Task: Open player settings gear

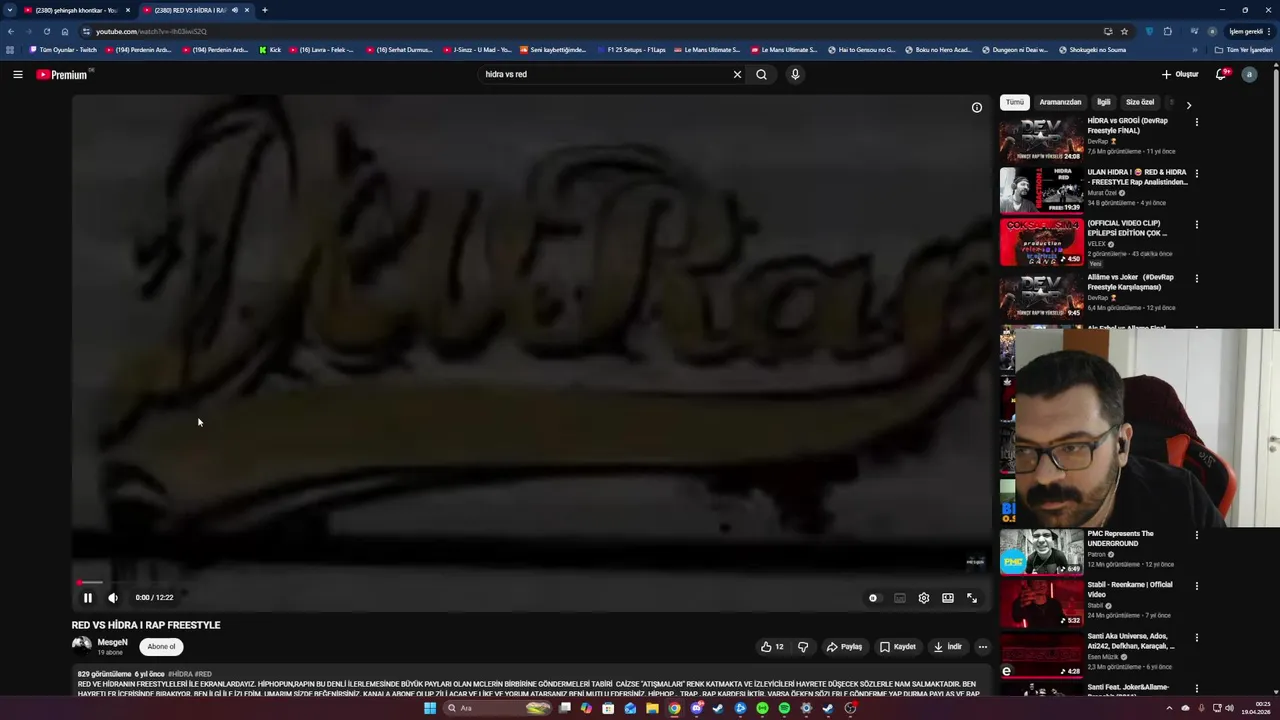Action: pyautogui.click(x=924, y=598)
